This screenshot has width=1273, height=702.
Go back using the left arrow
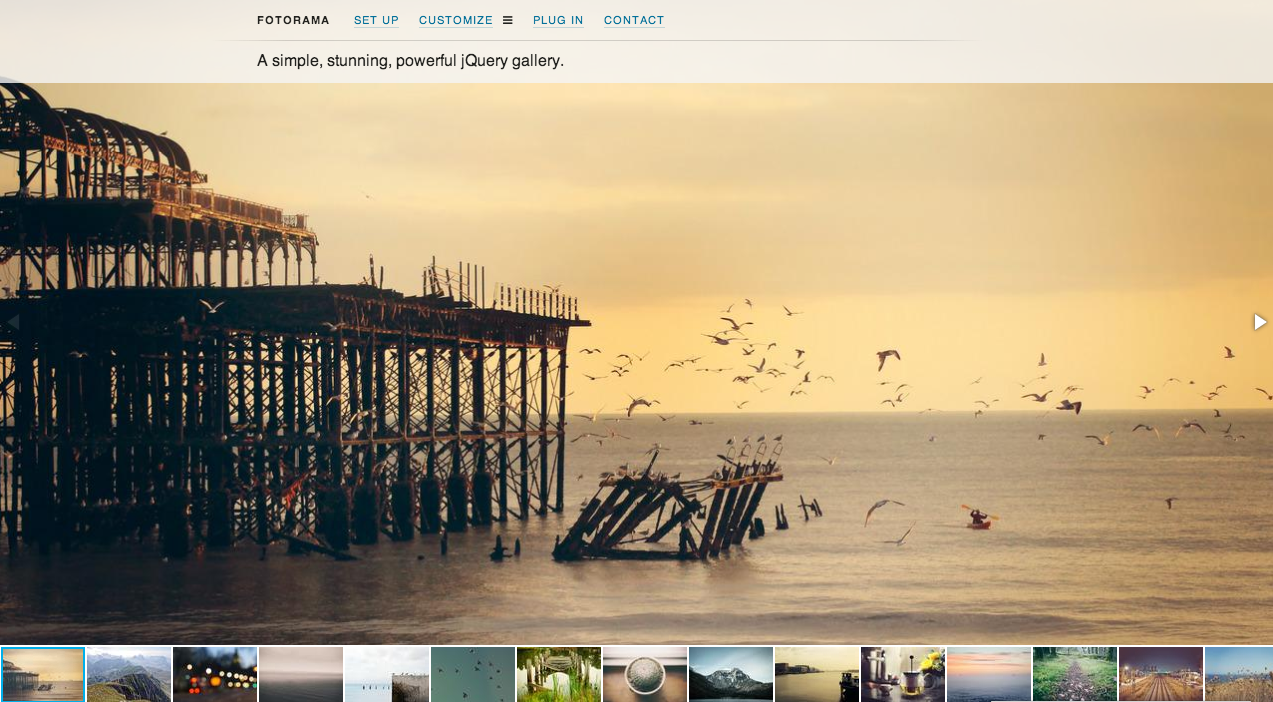14,322
